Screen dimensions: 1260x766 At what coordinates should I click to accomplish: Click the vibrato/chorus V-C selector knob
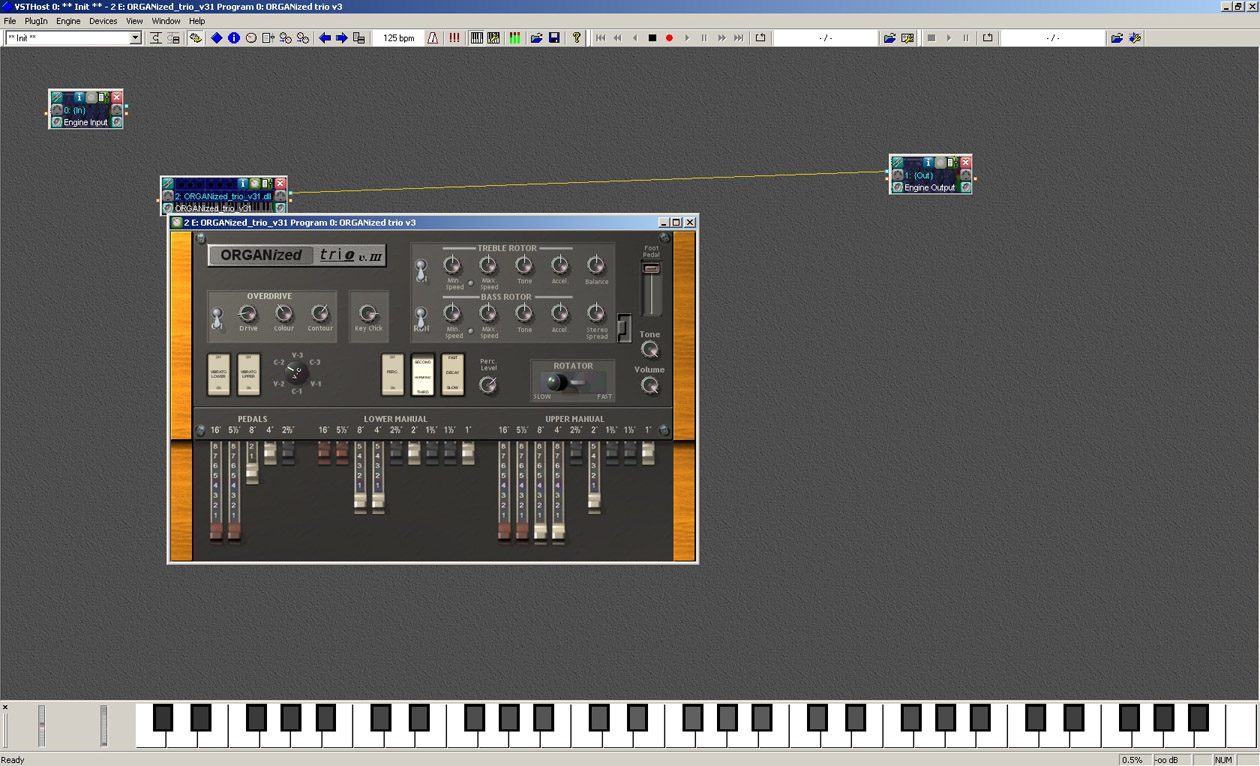point(297,373)
